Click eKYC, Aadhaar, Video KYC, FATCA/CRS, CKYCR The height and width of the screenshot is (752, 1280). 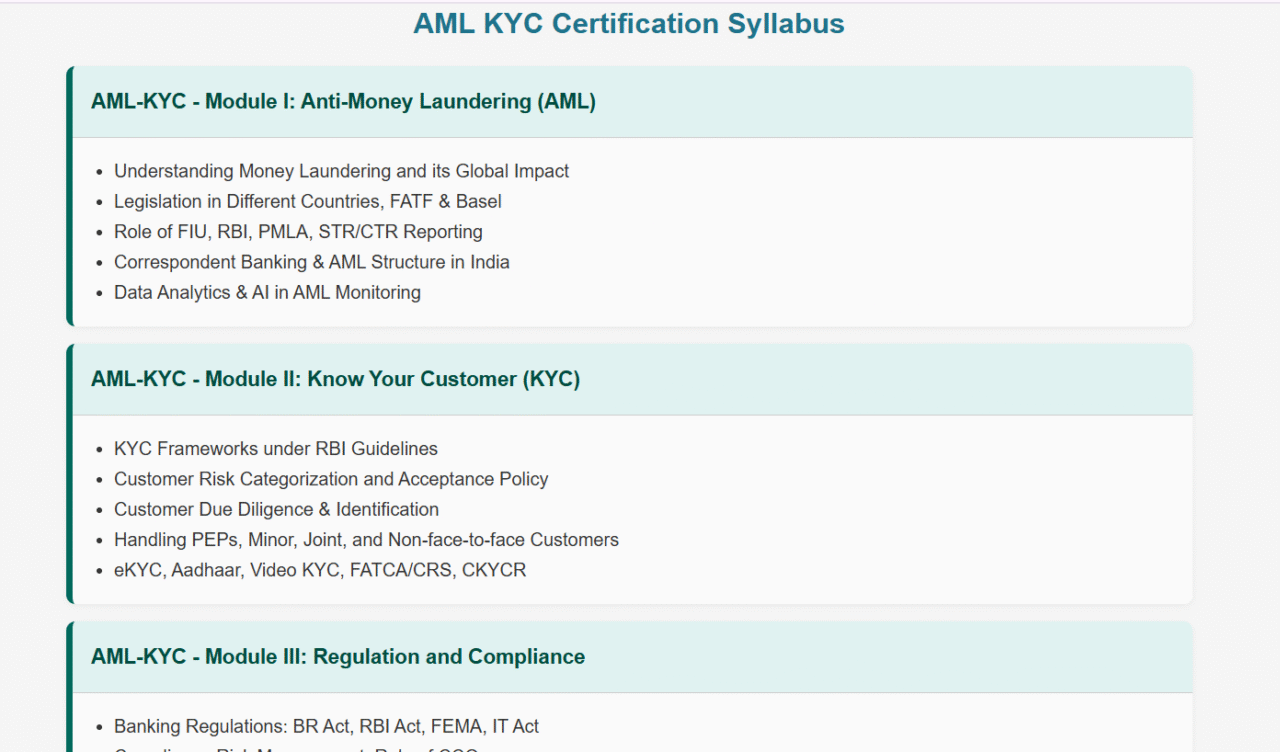tap(319, 570)
